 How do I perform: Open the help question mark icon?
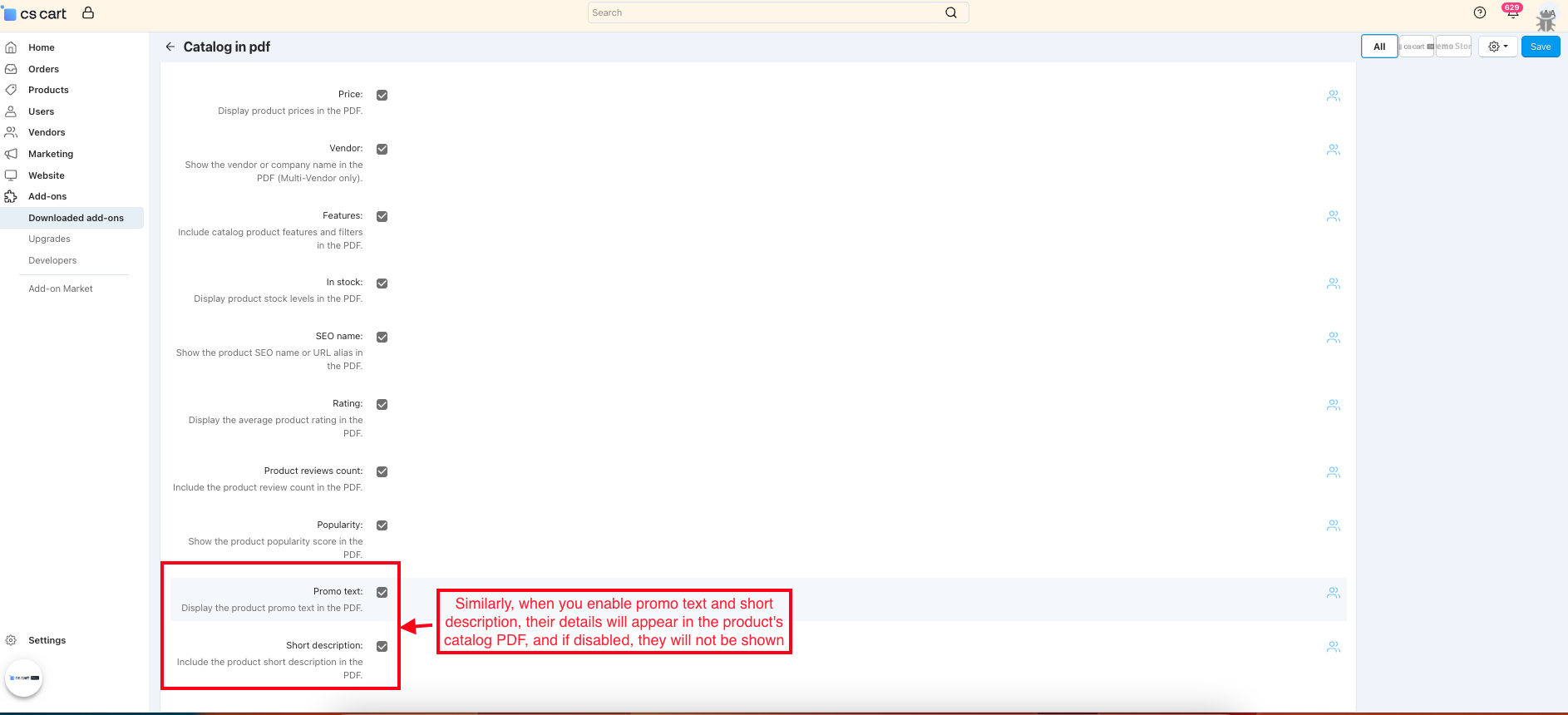pos(1480,12)
